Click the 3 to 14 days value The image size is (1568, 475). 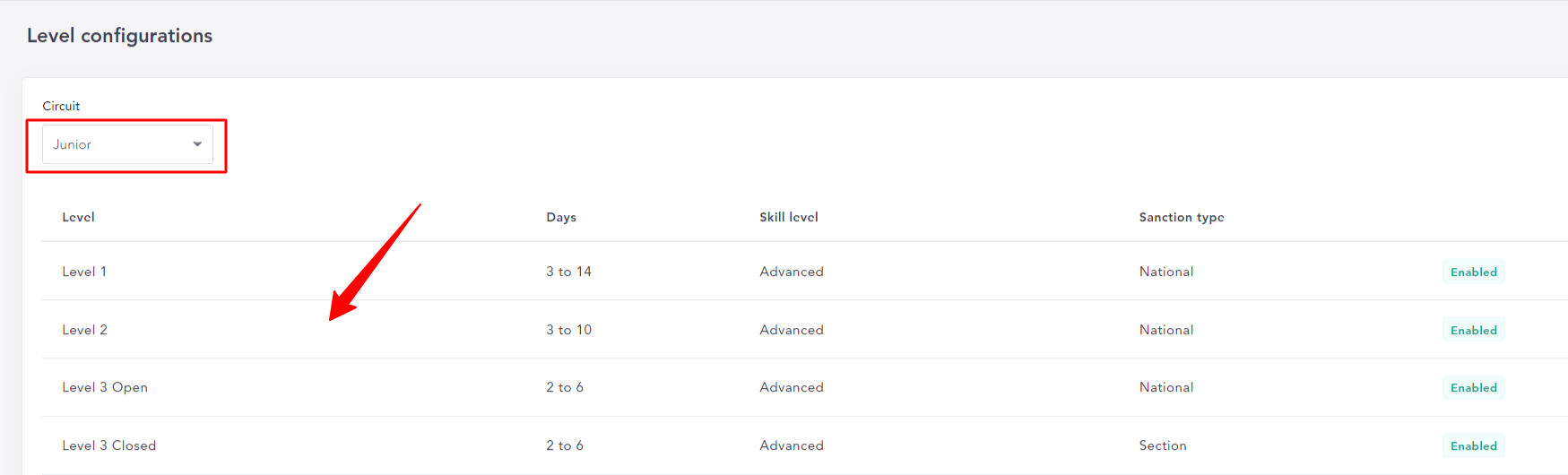(x=568, y=272)
